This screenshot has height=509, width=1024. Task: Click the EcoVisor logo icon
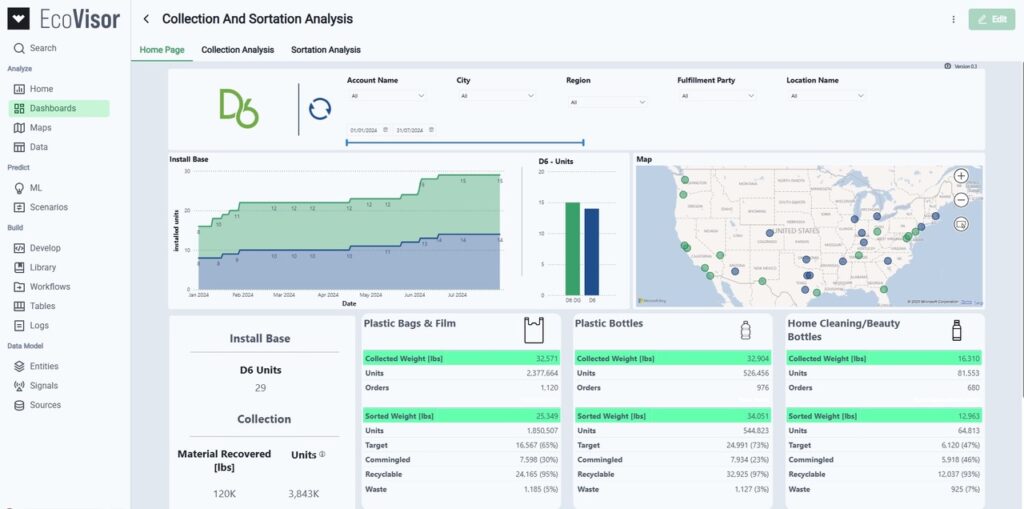coord(18,19)
